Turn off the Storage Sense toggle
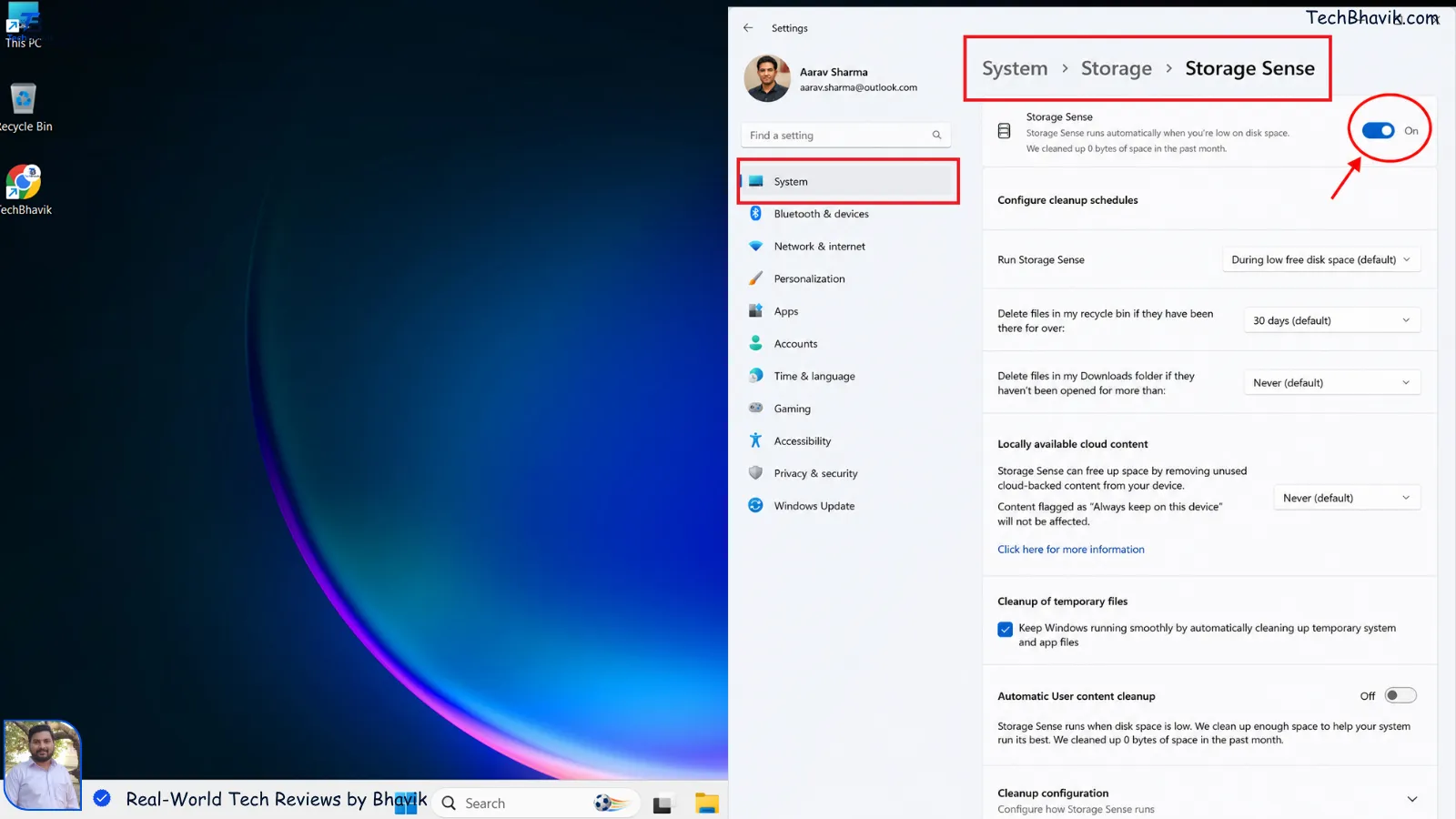This screenshot has height=819, width=1456. click(1378, 131)
